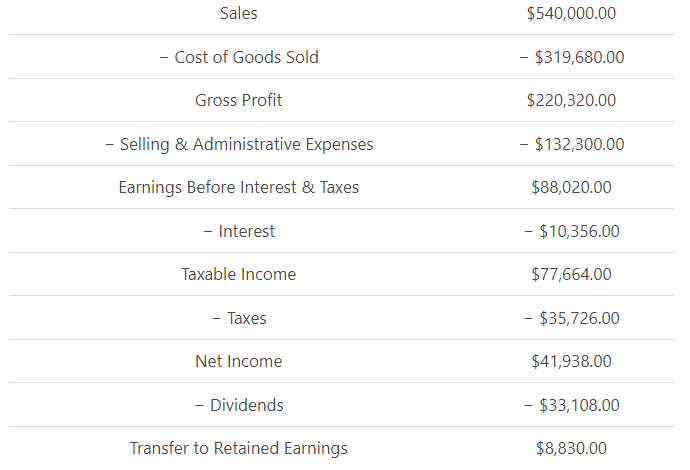The width and height of the screenshot is (690, 470).
Task: Select the $8,830.00 retained earnings value
Action: coord(571,448)
